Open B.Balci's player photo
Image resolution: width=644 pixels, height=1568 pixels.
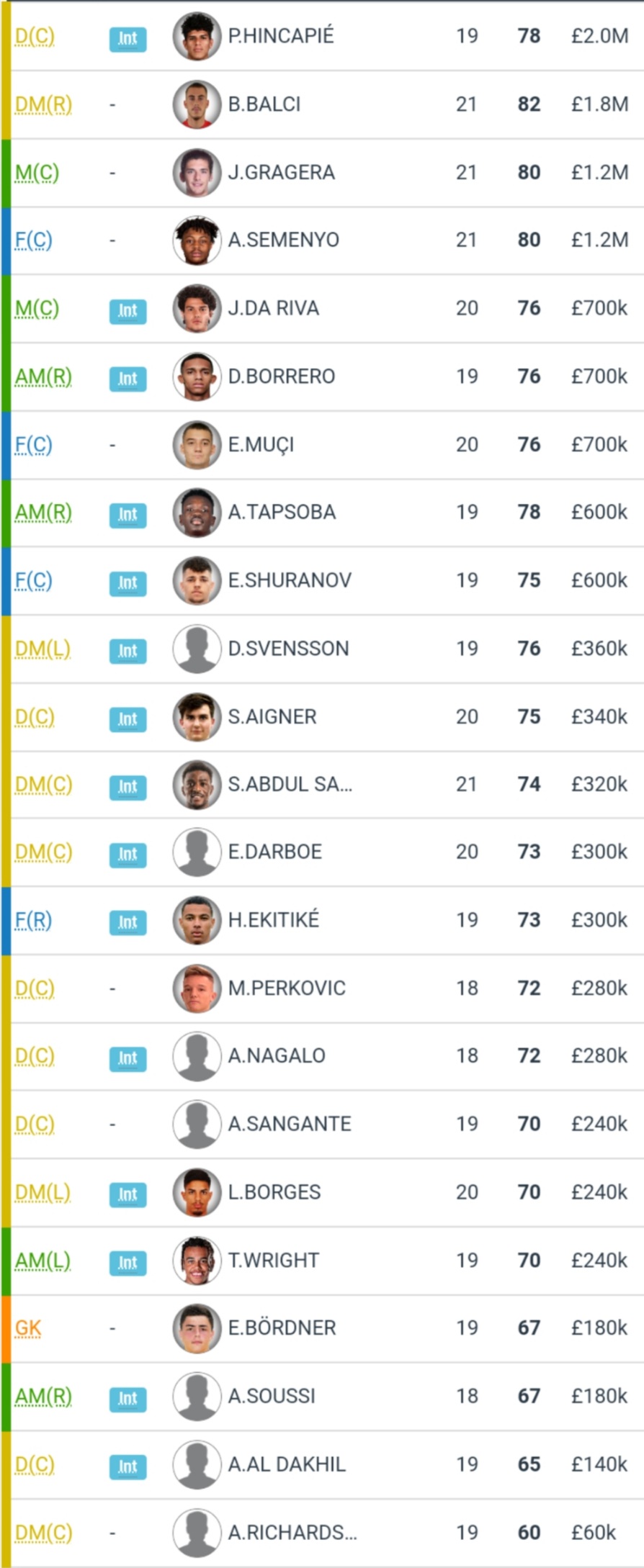pyautogui.click(x=197, y=104)
